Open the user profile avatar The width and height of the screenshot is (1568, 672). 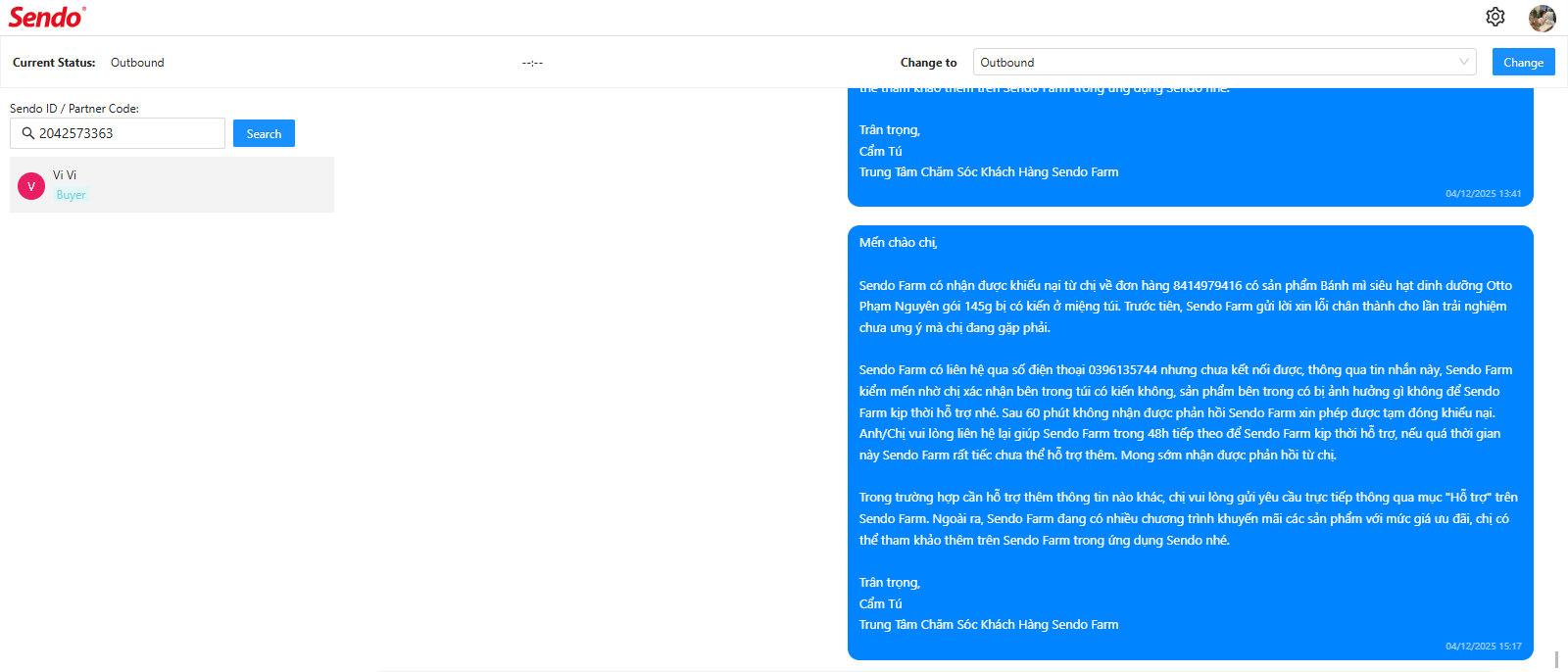pyautogui.click(x=1542, y=18)
